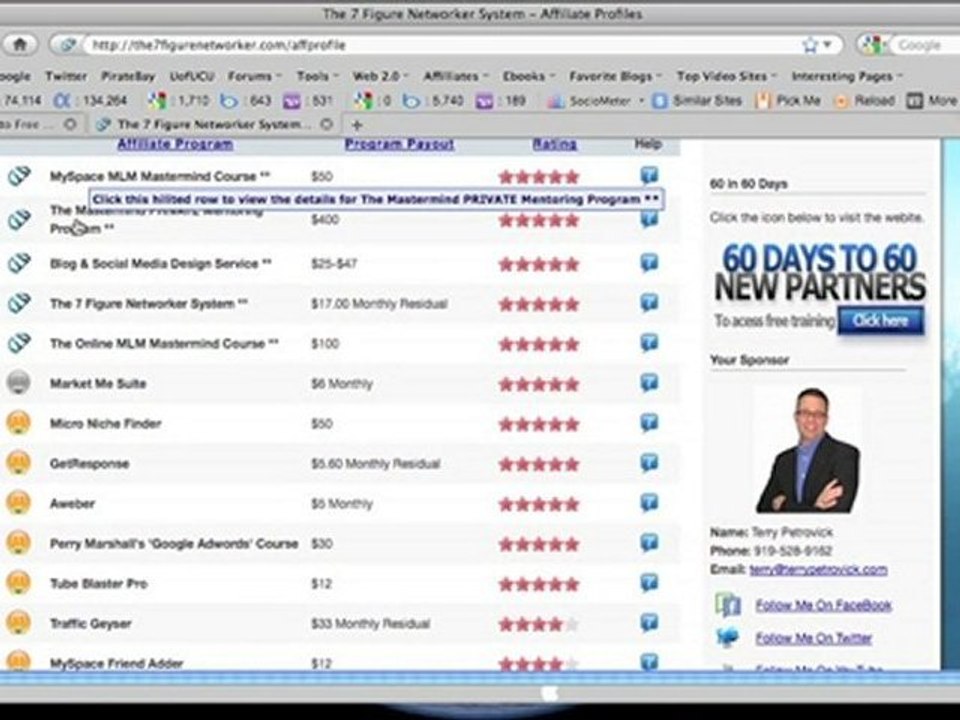Open the Web 2.0 bookmark dropdown

coord(380,77)
